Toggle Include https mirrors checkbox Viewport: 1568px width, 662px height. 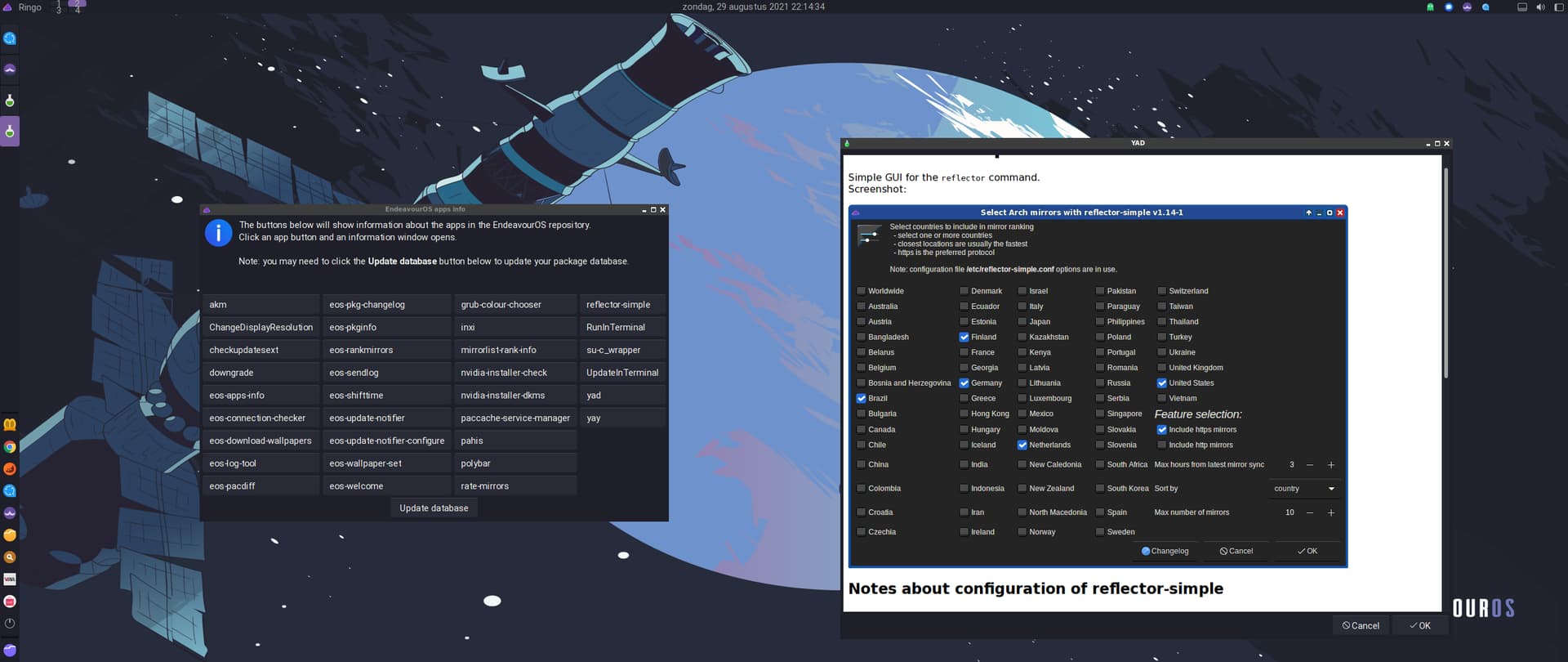1161,429
